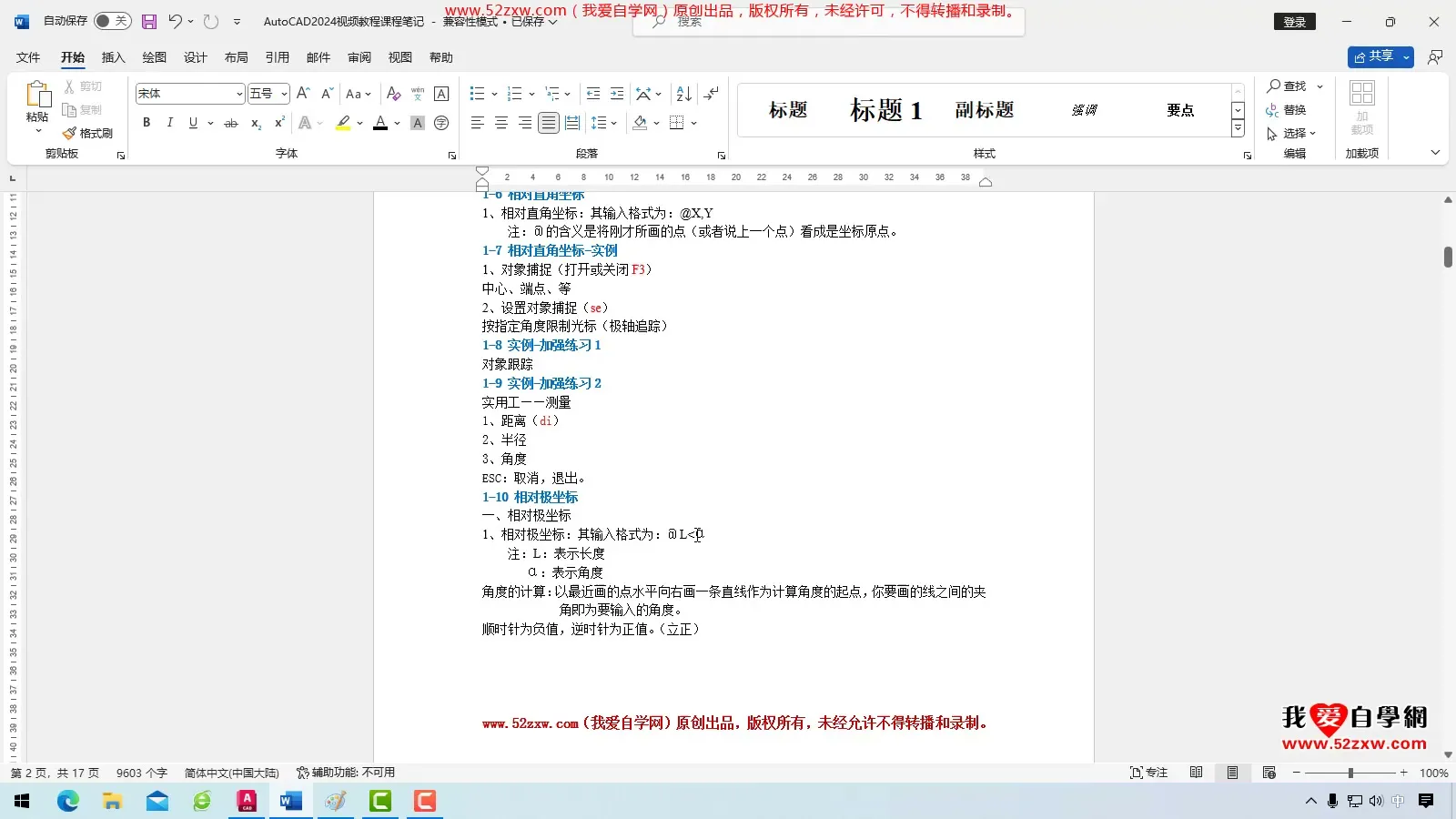Click the zoom slider in status bar
The height and width of the screenshot is (819, 1456).
(x=1350, y=773)
